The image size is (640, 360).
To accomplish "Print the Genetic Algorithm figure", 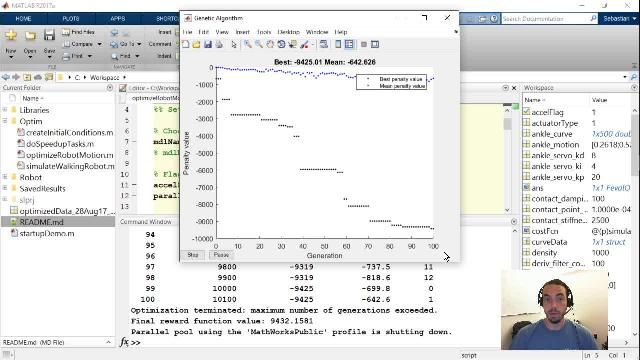I will click(x=219, y=44).
